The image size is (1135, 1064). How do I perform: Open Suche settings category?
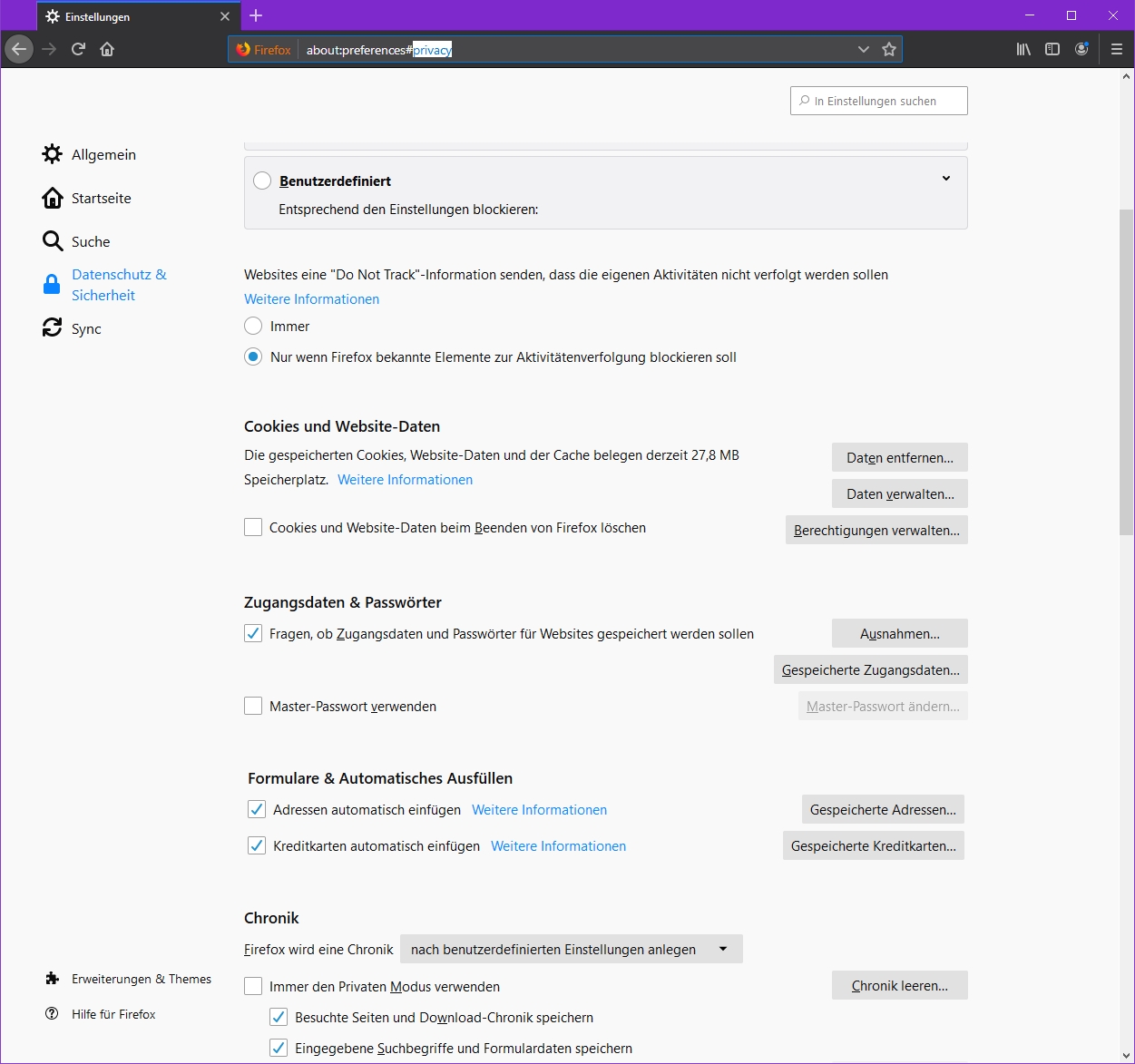(76, 241)
